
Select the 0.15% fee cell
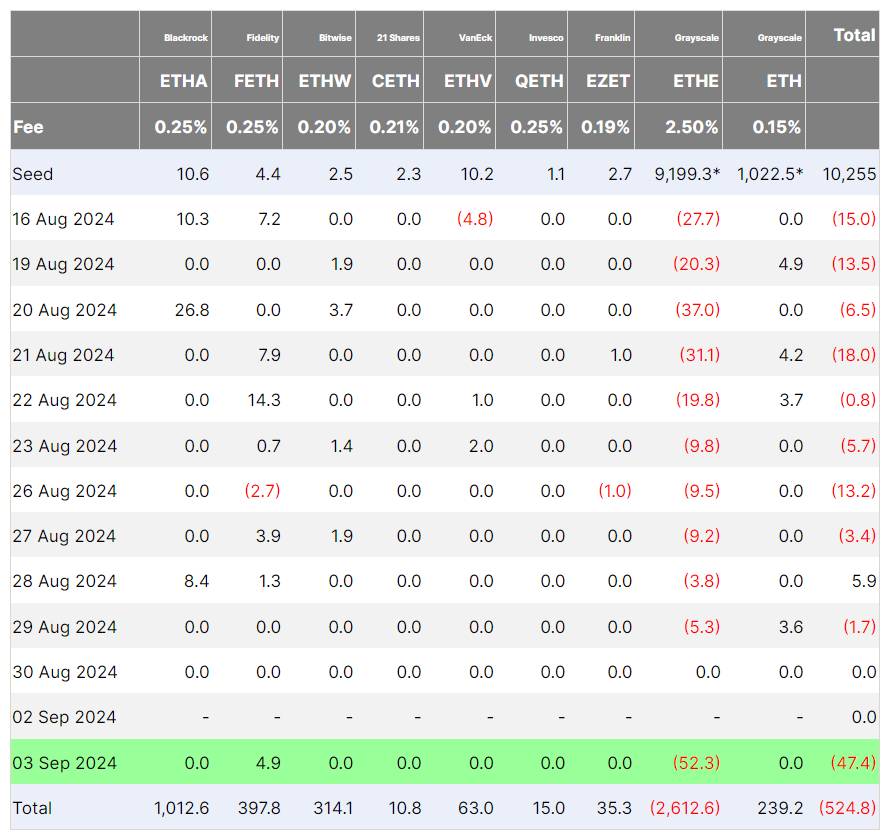click(x=777, y=127)
